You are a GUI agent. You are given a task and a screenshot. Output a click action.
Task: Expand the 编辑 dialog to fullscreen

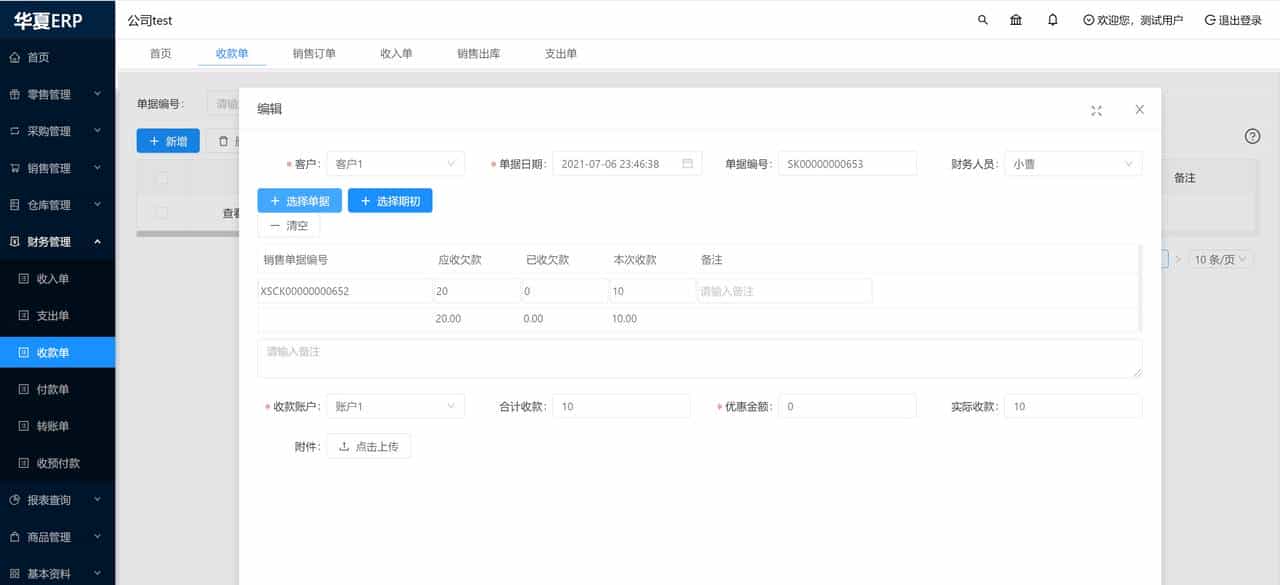1096,110
